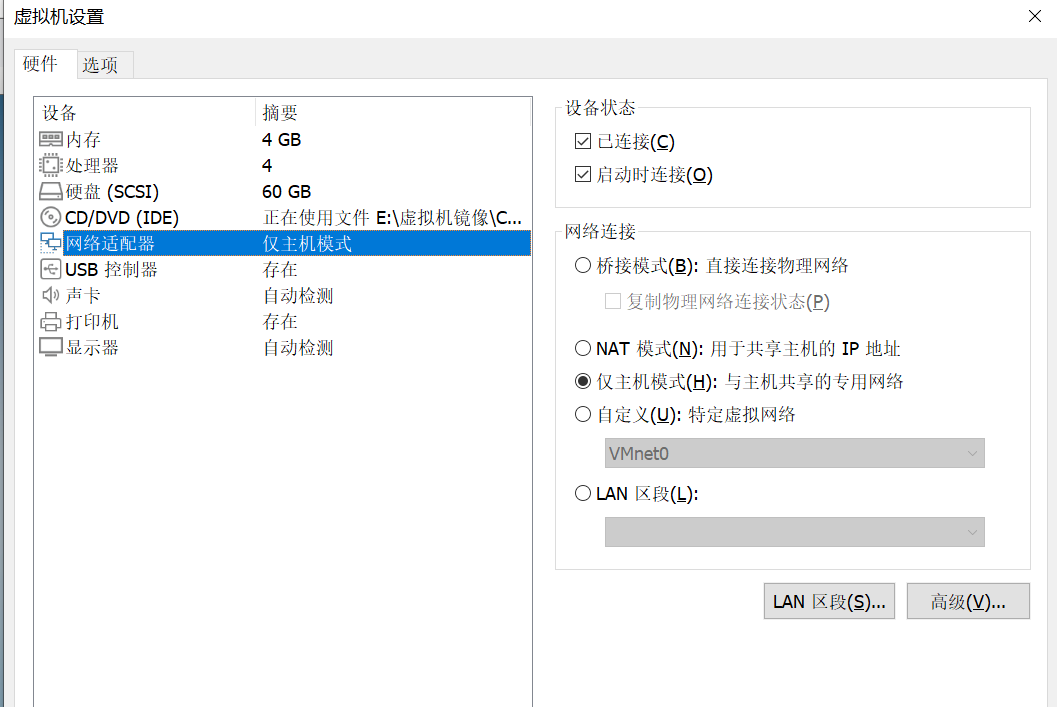Close the 虚拟机设置 dialog

click(x=1035, y=16)
